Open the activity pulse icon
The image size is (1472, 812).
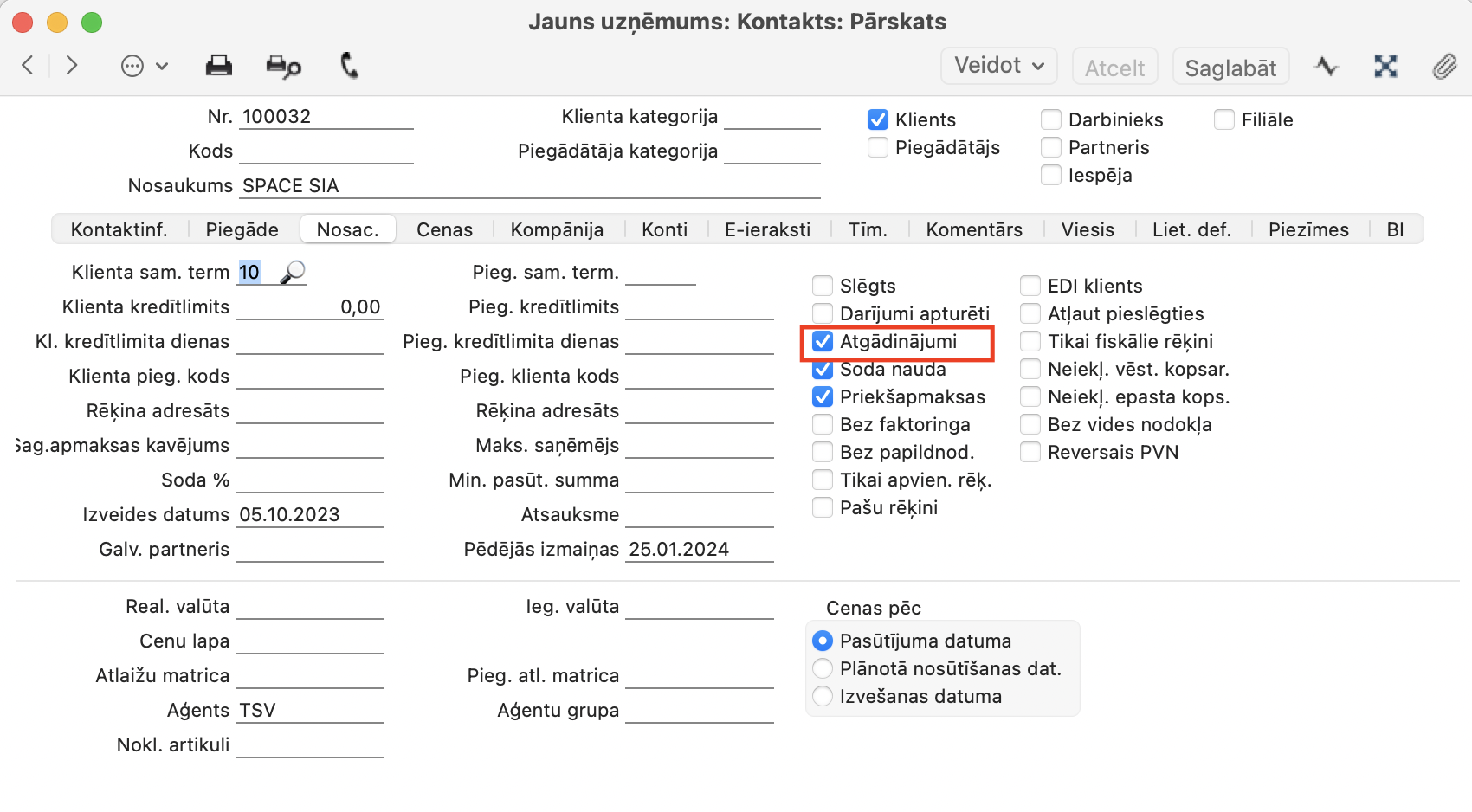1326,67
